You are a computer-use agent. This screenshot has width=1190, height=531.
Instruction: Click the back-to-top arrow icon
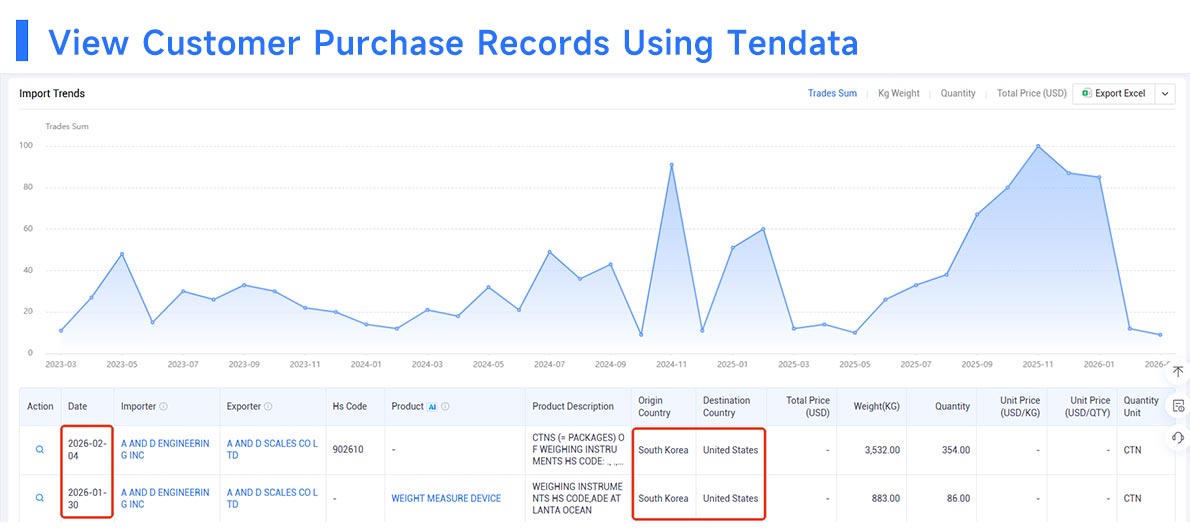(1177, 371)
